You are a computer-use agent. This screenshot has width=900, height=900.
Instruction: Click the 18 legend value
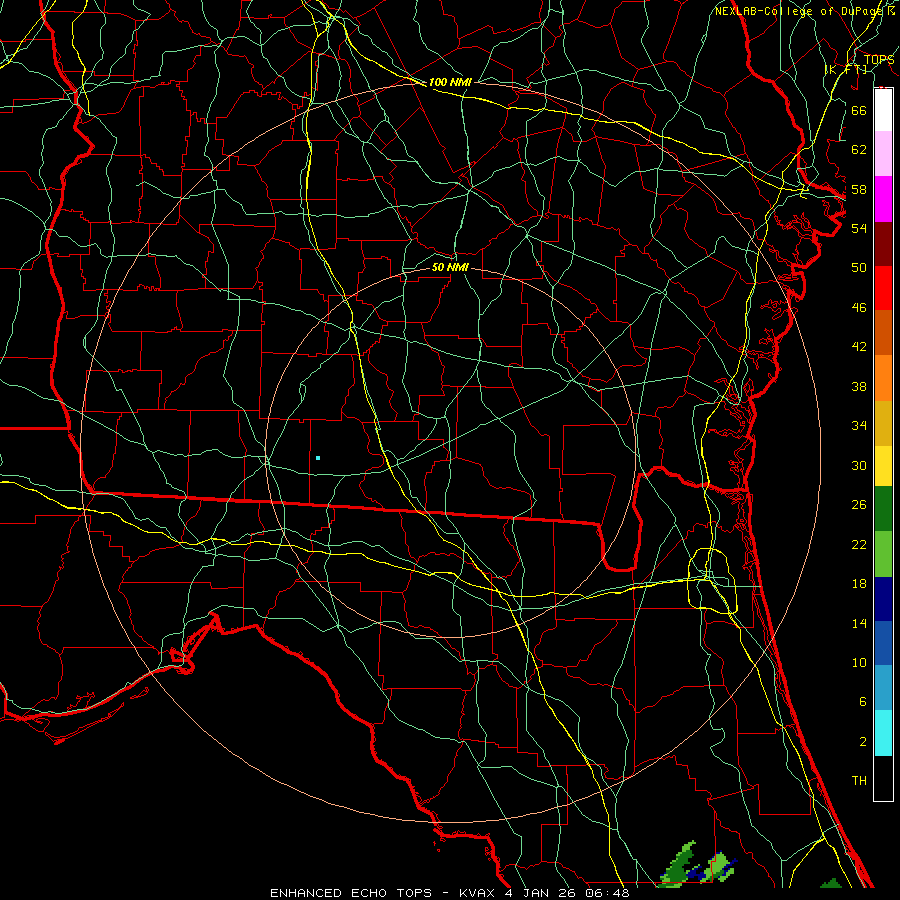point(859,584)
